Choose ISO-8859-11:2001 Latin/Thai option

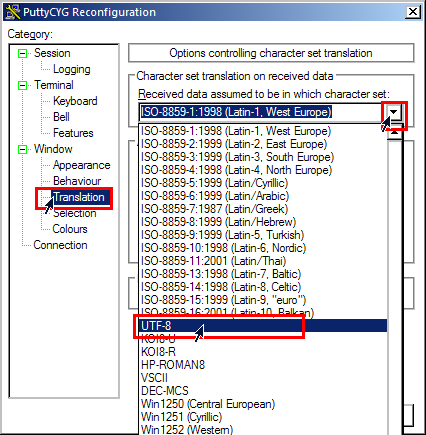coord(263,261)
